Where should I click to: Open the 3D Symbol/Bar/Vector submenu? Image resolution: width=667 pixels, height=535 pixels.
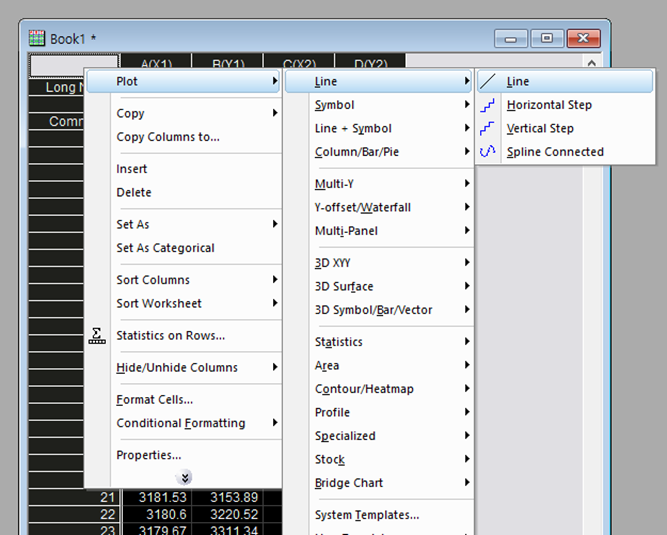pos(379,310)
